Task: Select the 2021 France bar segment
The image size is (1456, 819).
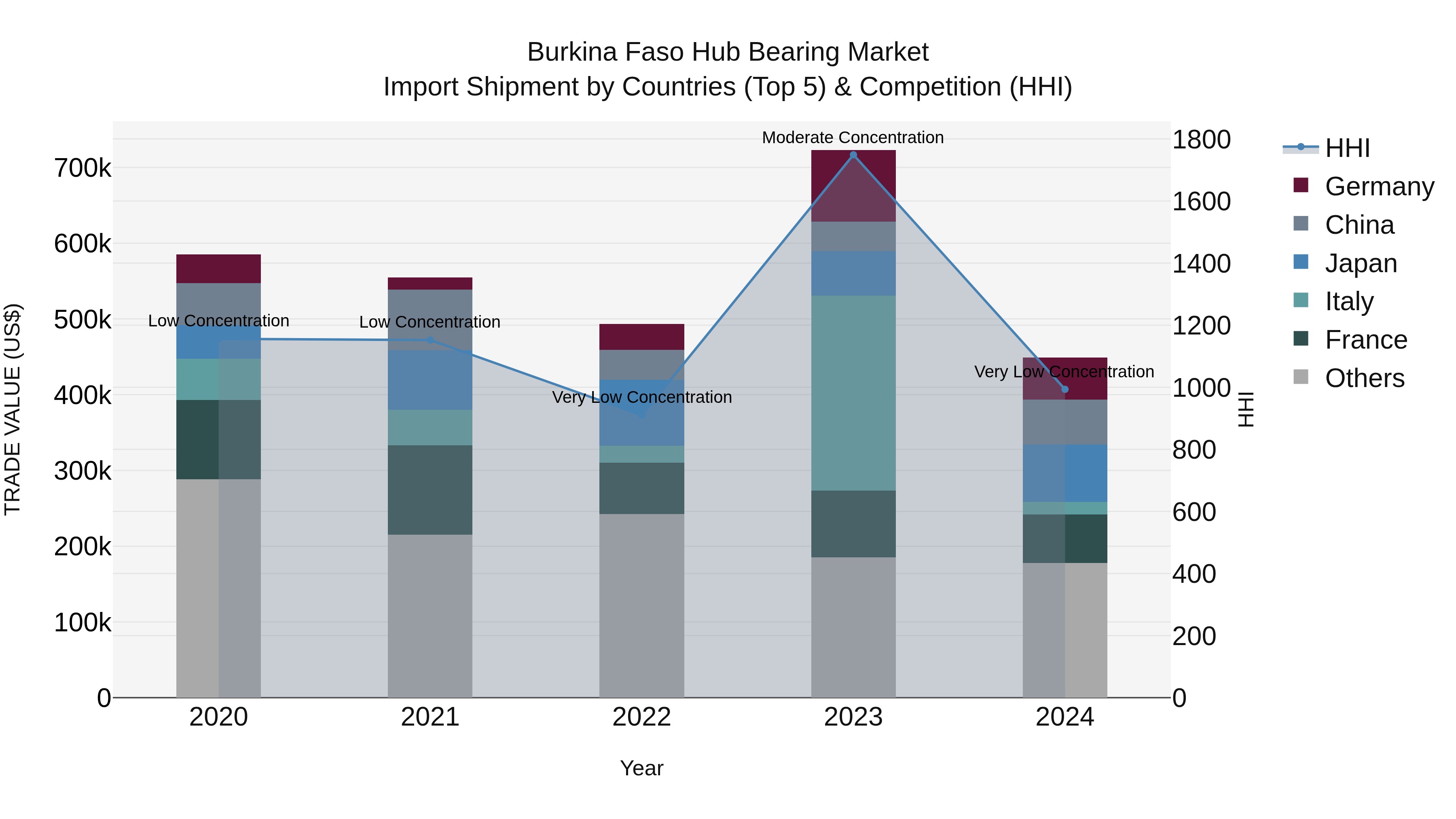Action: point(430,490)
